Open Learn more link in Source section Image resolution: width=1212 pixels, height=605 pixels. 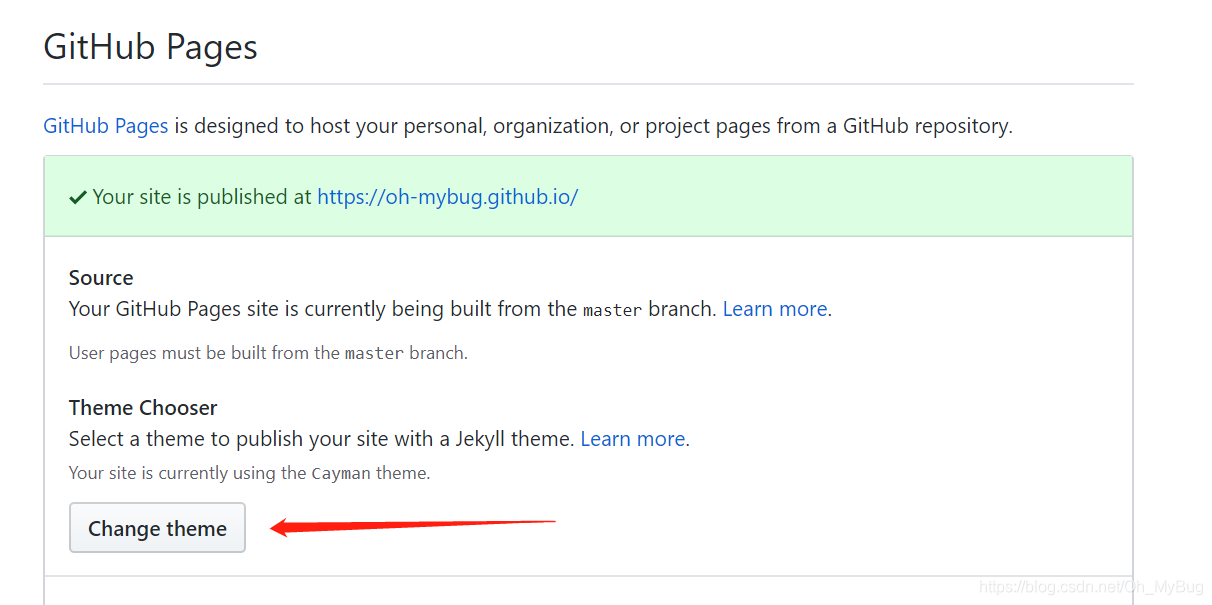tap(775, 309)
